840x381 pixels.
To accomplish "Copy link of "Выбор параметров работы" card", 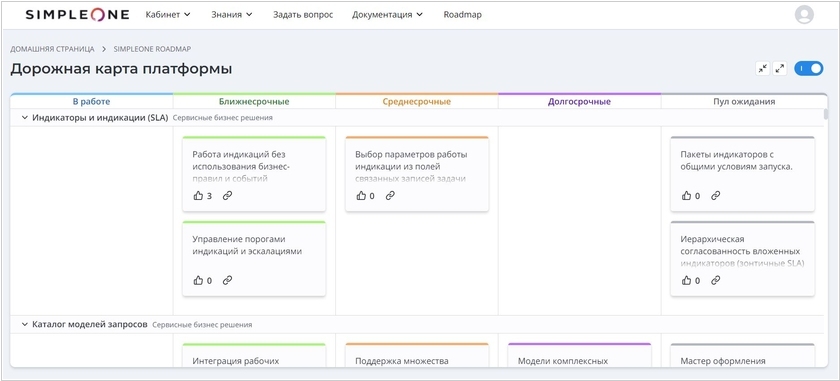I will click(x=390, y=196).
